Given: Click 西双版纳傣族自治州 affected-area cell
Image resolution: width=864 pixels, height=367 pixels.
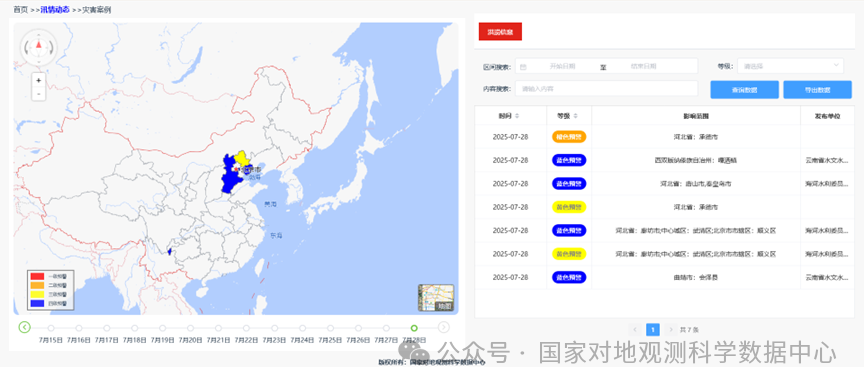Looking at the screenshot, I should 695,160.
